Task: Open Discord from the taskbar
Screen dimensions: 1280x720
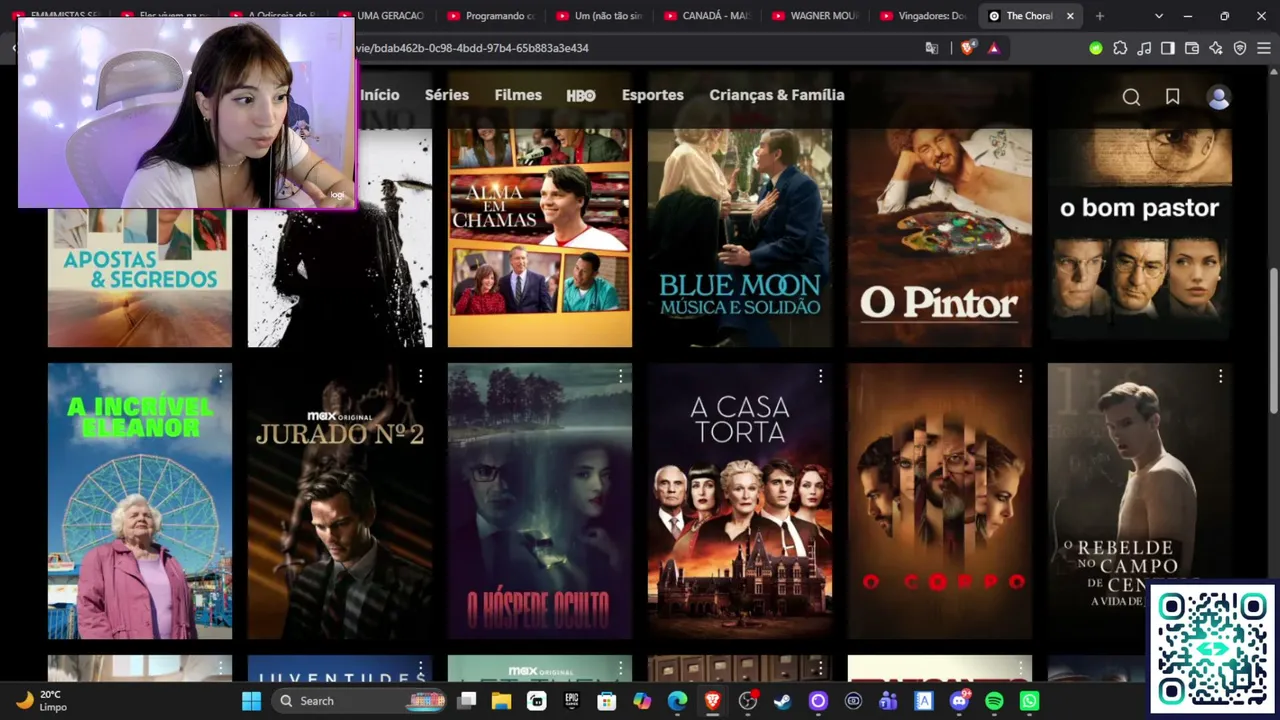Action: [x=960, y=701]
